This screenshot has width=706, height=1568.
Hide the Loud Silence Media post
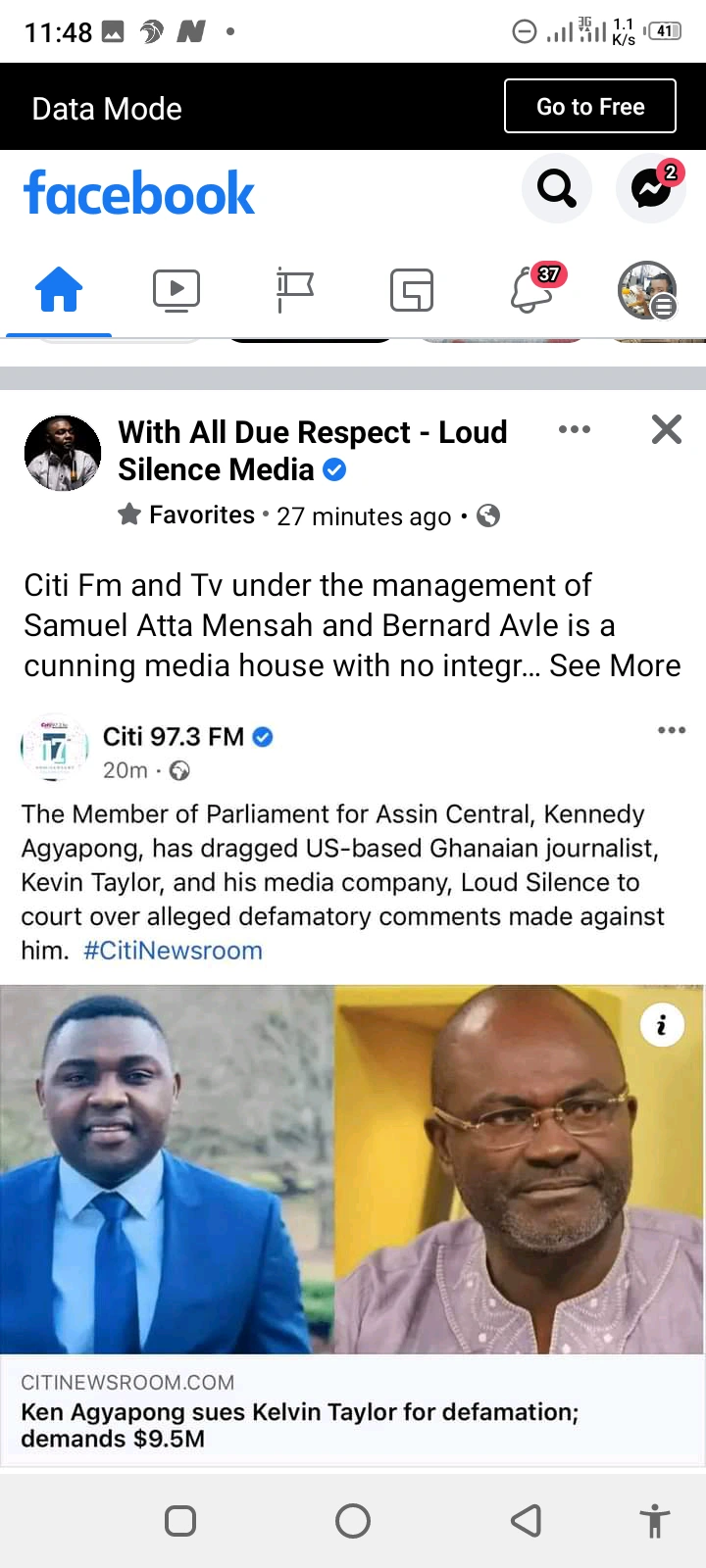click(667, 429)
